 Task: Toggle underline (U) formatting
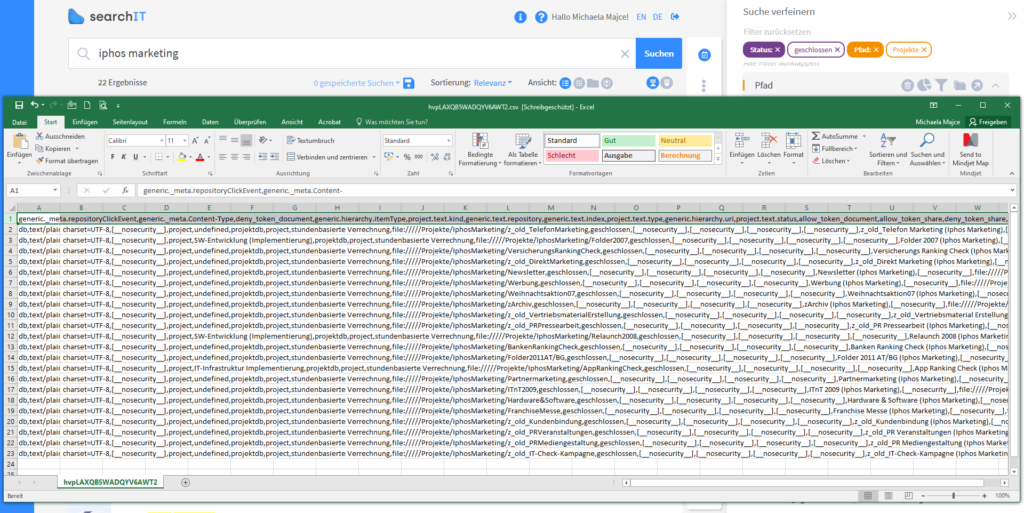click(x=136, y=157)
